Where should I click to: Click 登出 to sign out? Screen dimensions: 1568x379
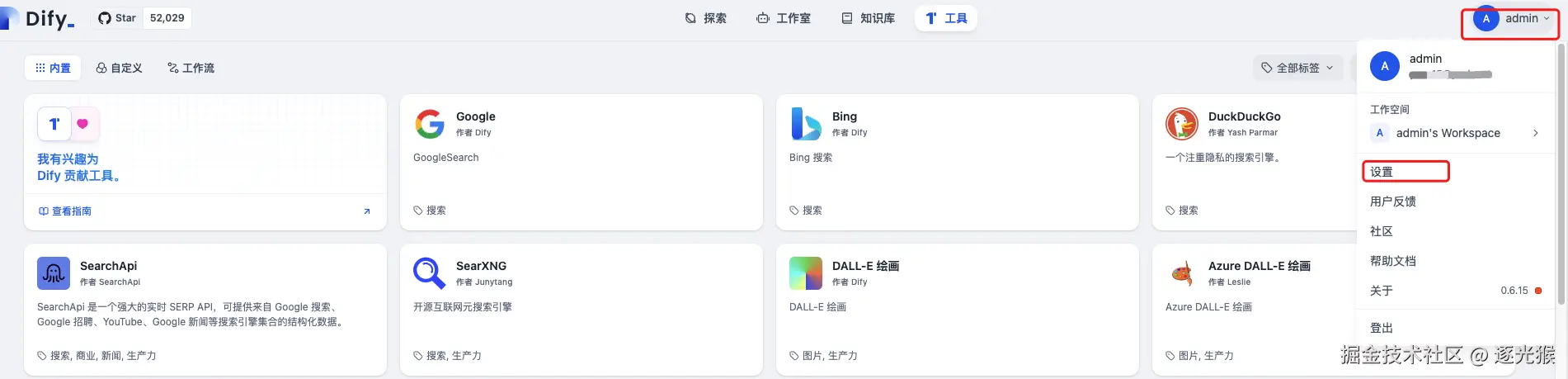click(x=1382, y=328)
